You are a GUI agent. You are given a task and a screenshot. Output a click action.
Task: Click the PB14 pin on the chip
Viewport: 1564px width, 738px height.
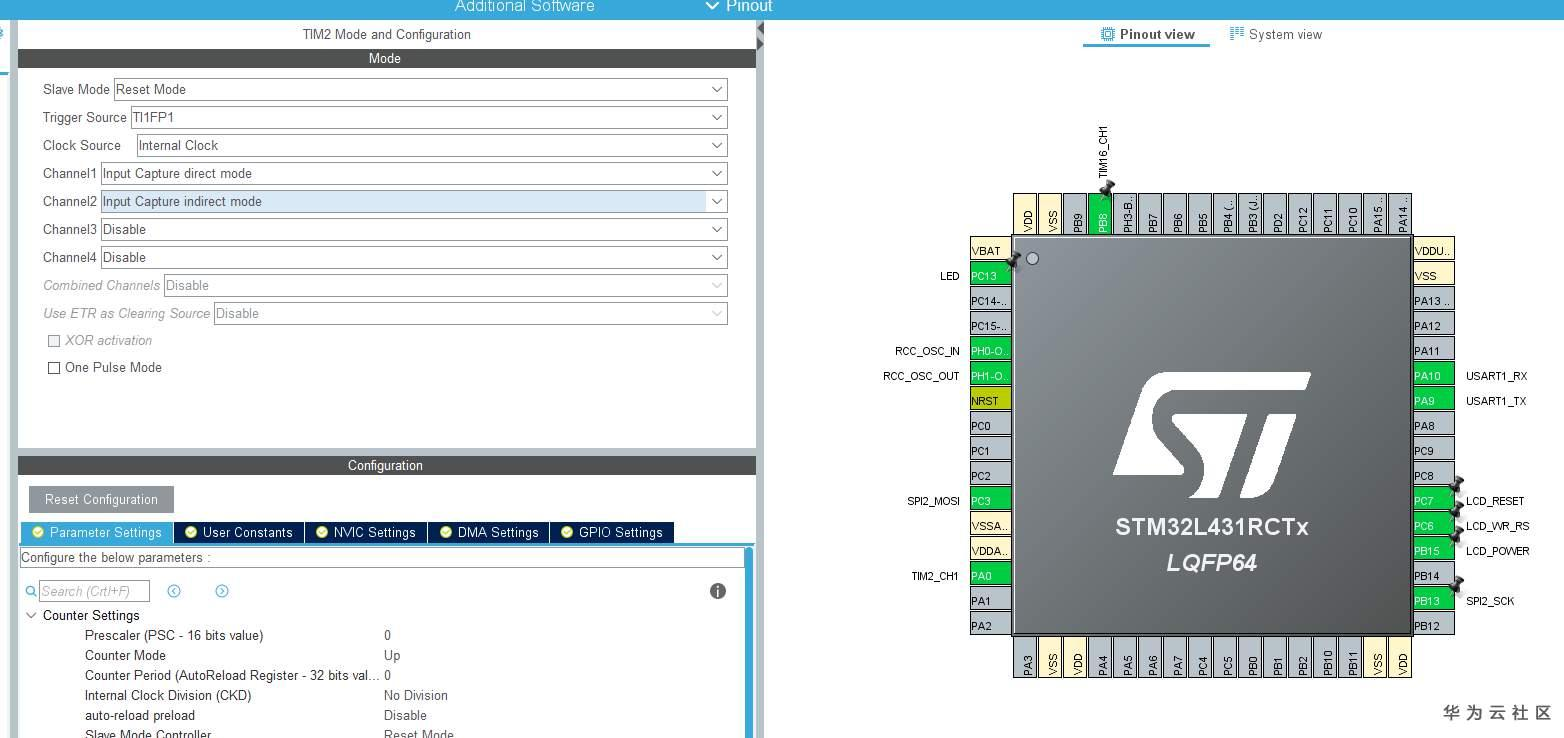pos(1433,576)
